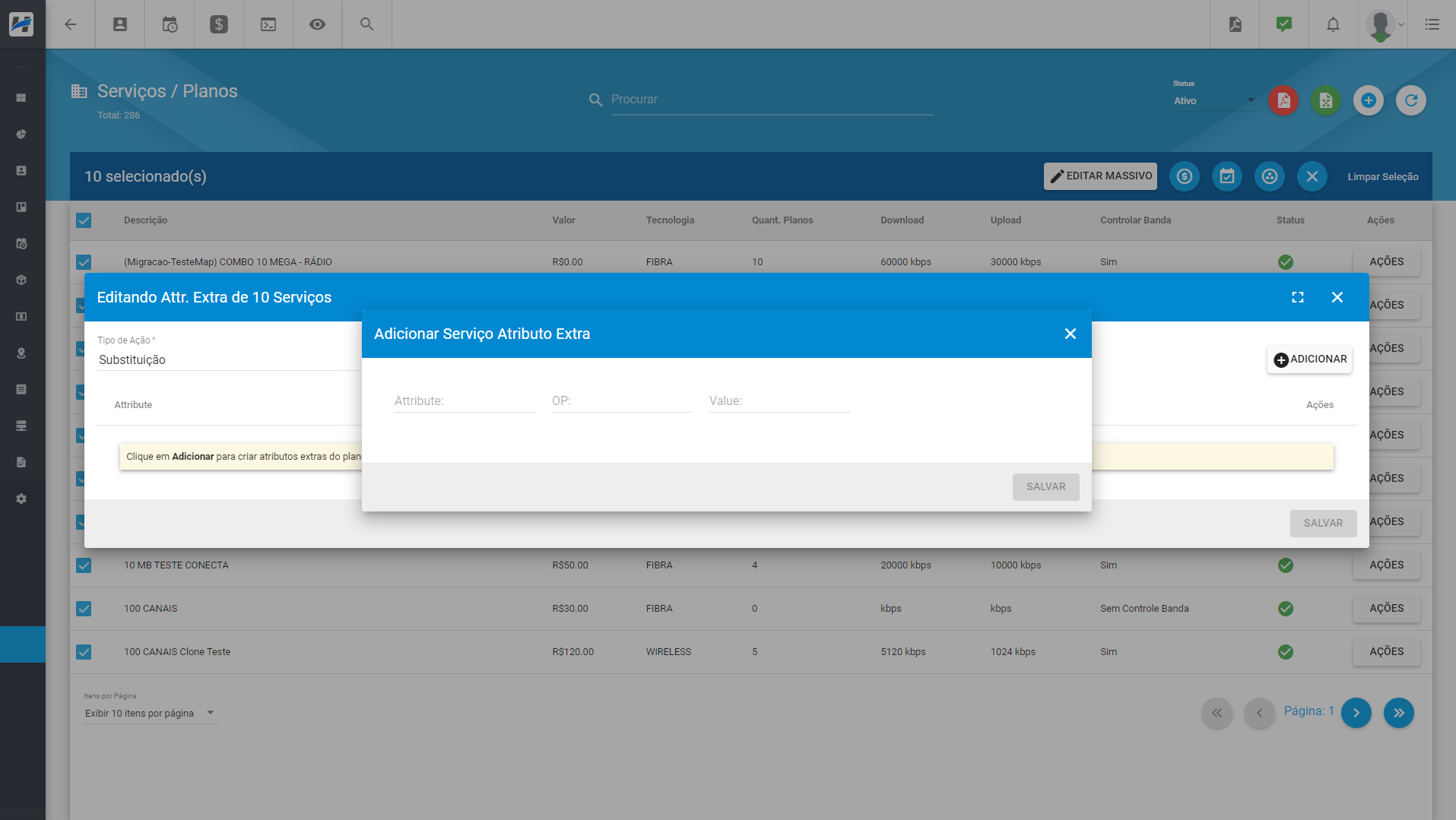
Task: Open the user avatar menu
Action: [1382, 24]
